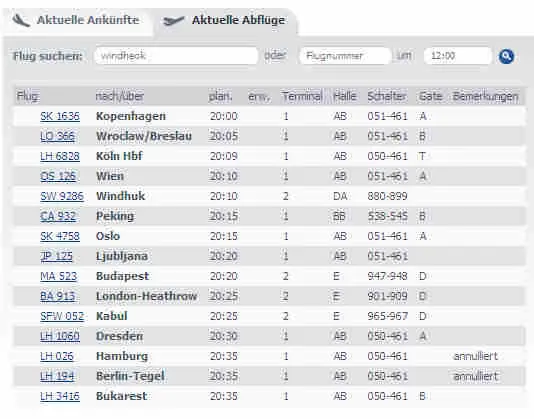This screenshot has width=534, height=419.
Task: Open flight CA 932 to Peking
Action: click(x=58, y=216)
